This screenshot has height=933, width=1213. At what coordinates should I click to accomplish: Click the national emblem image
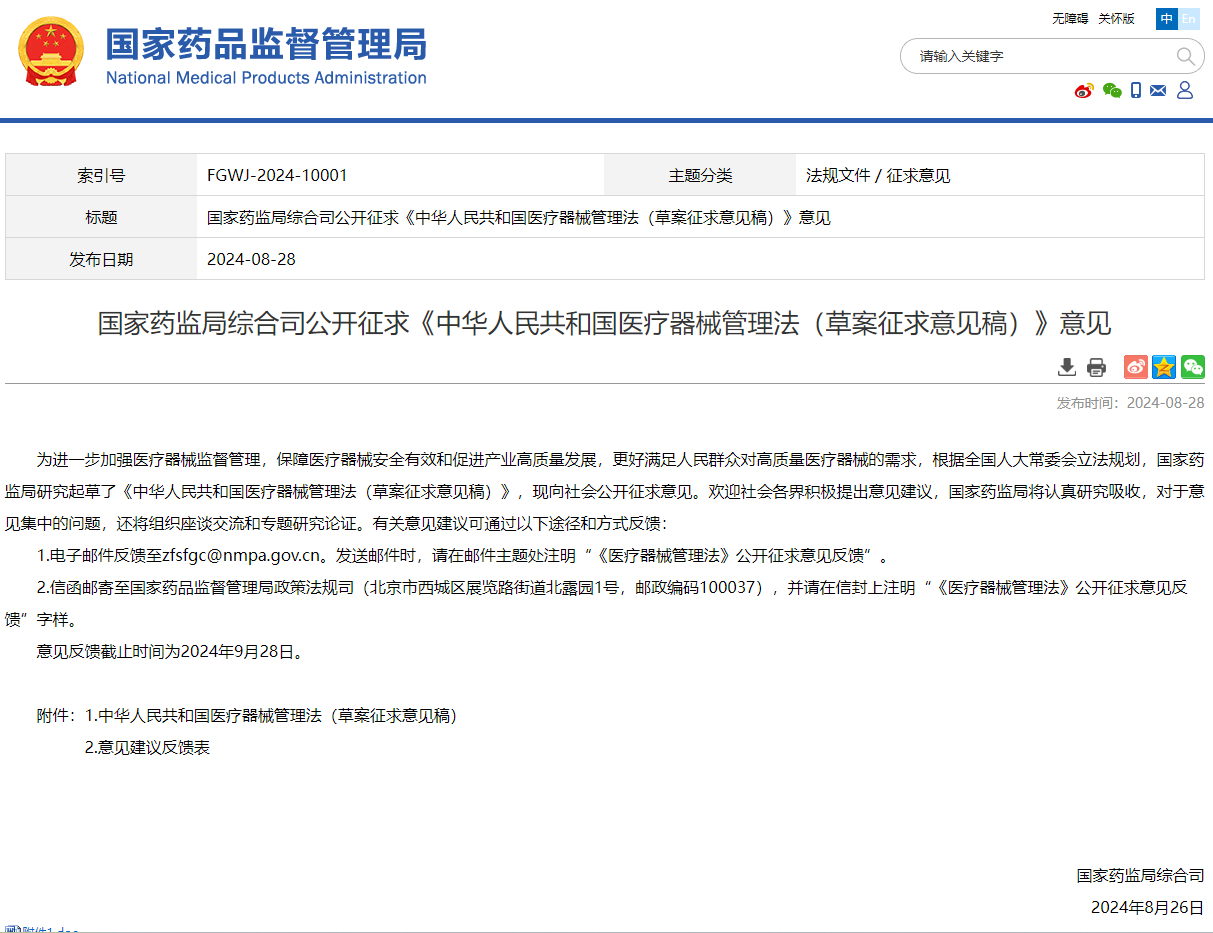[x=51, y=51]
